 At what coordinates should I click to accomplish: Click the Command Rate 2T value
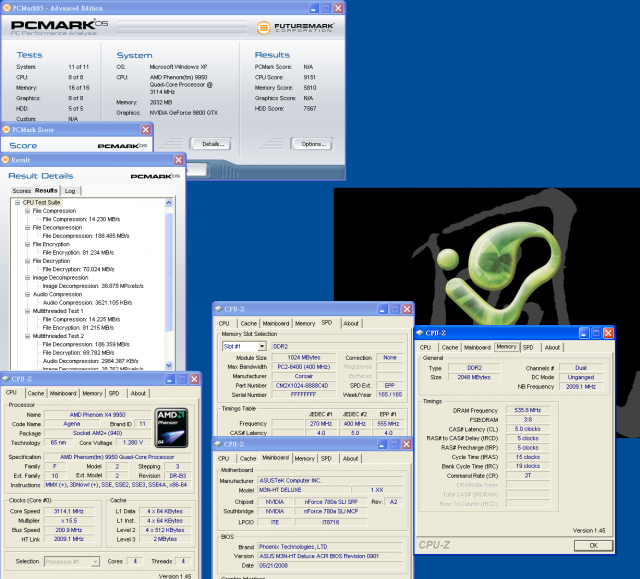coord(528,475)
